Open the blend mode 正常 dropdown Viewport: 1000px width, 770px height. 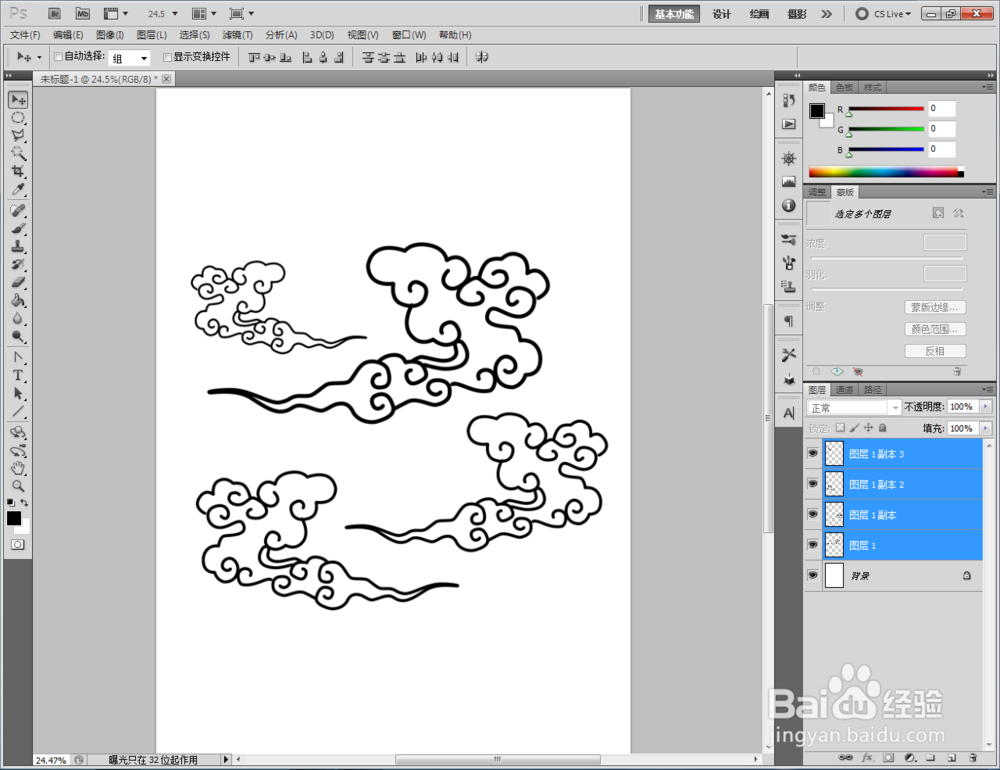pos(854,407)
